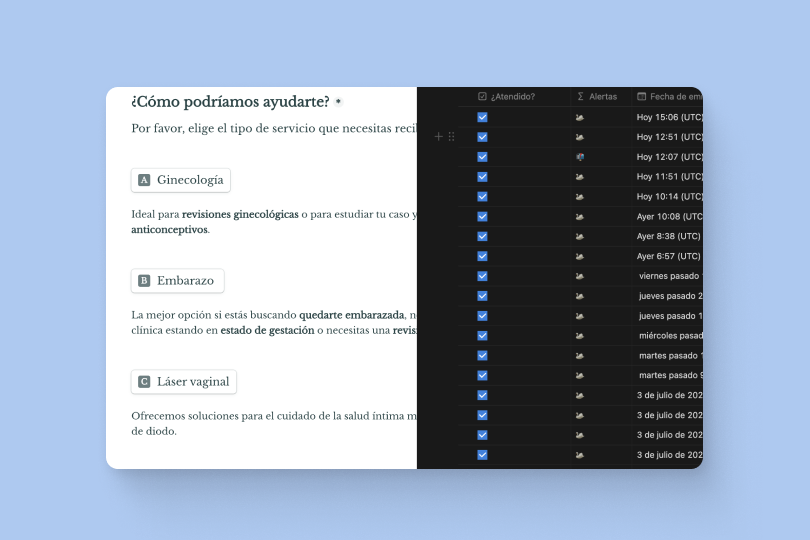Click the colored alert icon in the Hoy 12:07 row
Screen dimensions: 810x540
(x=580, y=157)
